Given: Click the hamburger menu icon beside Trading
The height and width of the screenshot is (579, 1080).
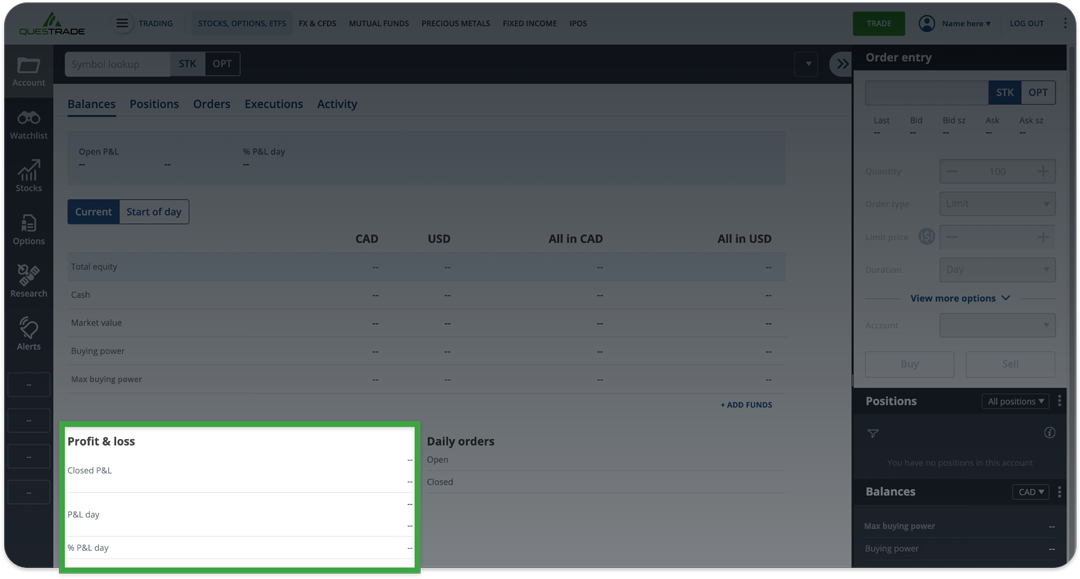Looking at the screenshot, I should pos(122,23).
